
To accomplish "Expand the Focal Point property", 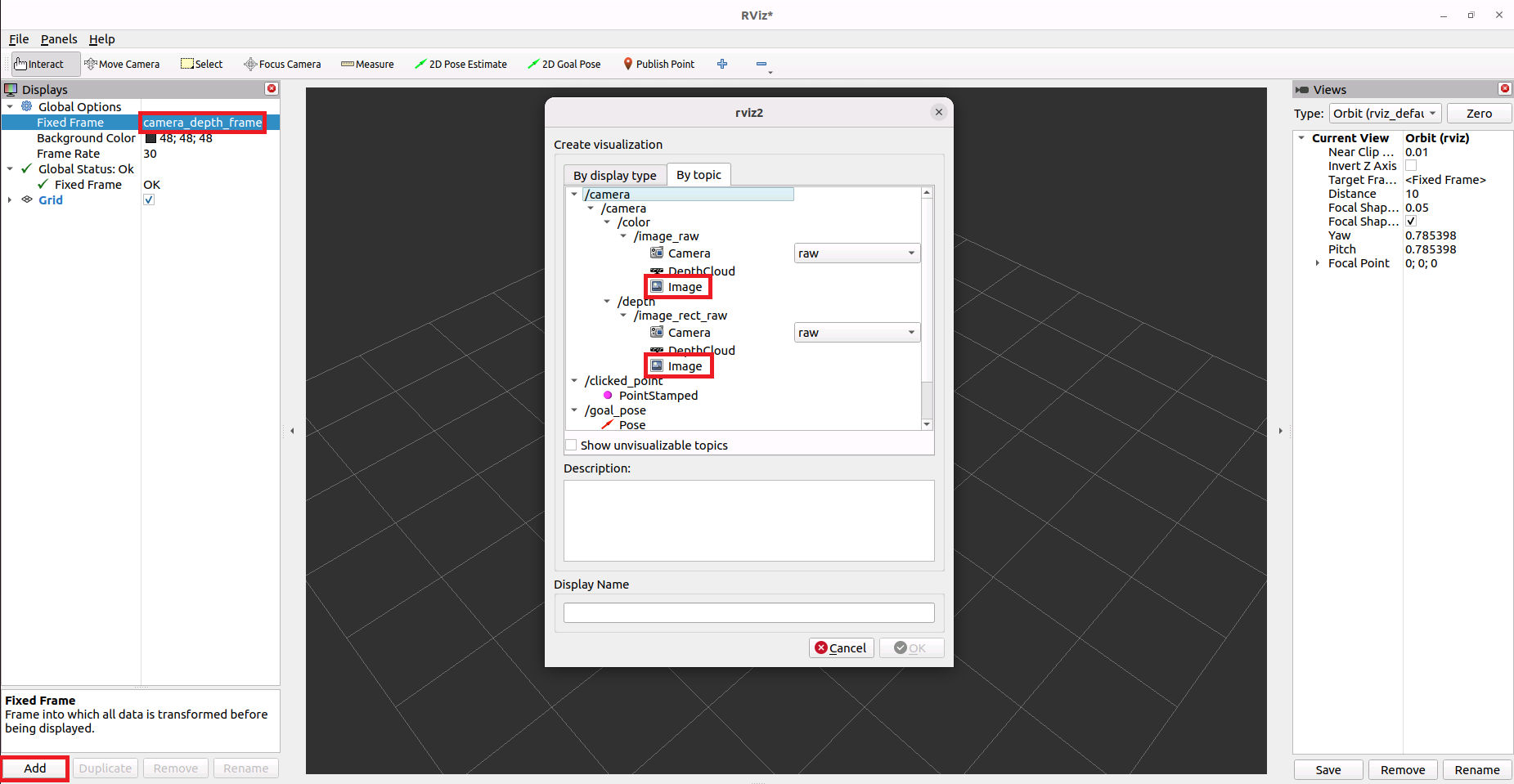I will click(x=1317, y=263).
